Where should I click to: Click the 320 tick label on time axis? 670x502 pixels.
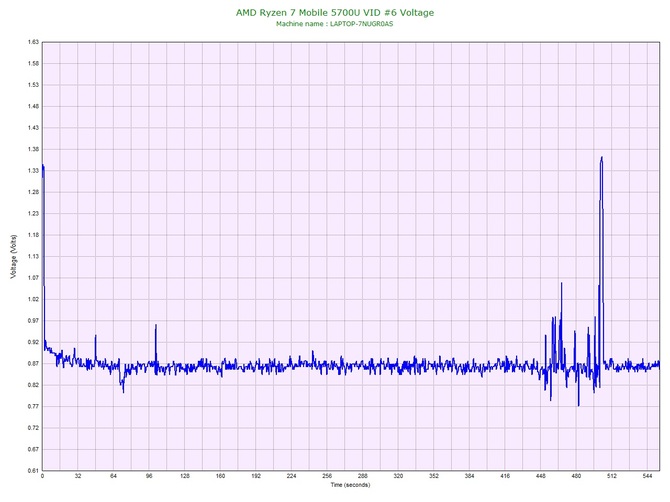(398, 476)
